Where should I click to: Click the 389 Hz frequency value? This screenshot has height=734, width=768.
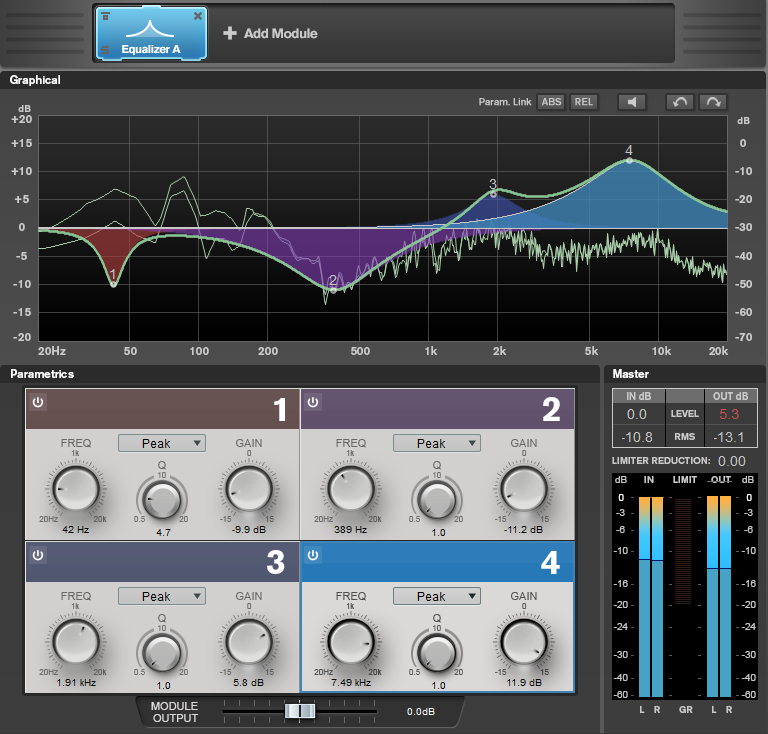[x=351, y=529]
